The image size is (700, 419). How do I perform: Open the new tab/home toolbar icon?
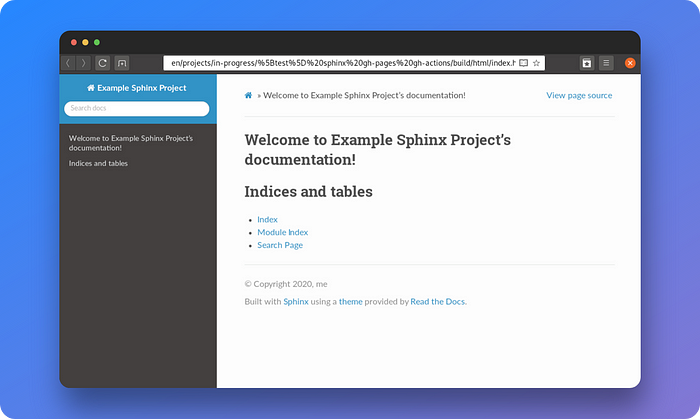coord(122,63)
